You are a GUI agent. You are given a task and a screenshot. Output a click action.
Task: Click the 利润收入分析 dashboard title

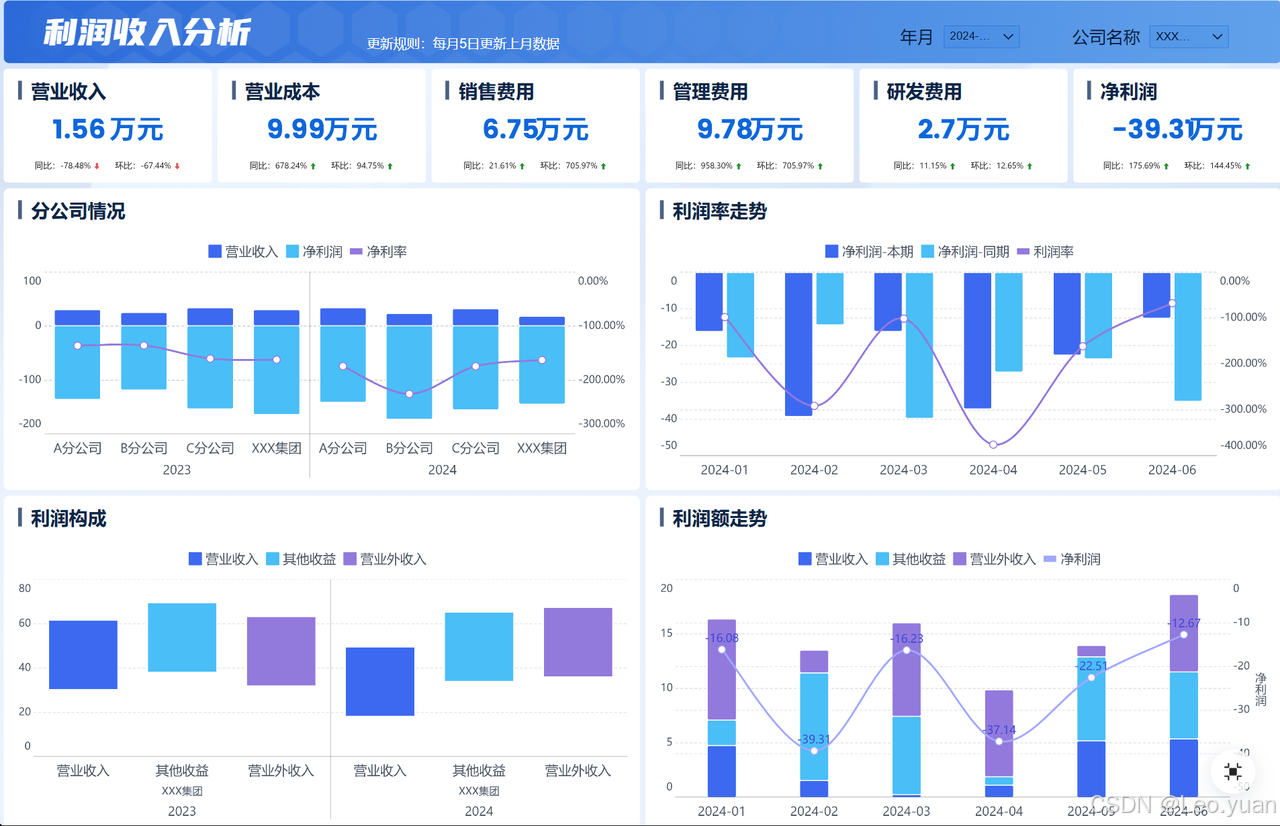tap(147, 33)
